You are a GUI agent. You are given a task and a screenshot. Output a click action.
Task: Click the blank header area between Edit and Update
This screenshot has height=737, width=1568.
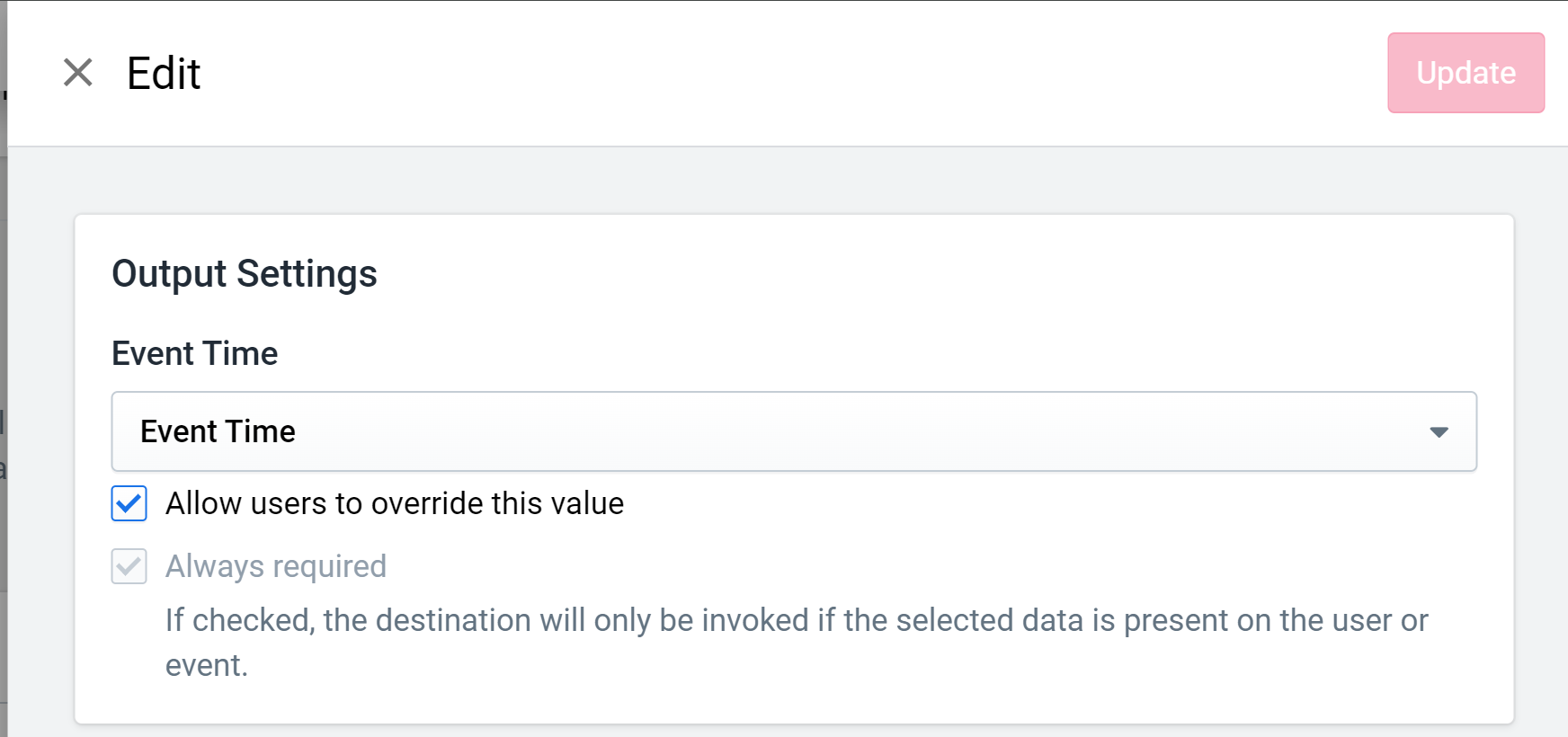(x=791, y=73)
